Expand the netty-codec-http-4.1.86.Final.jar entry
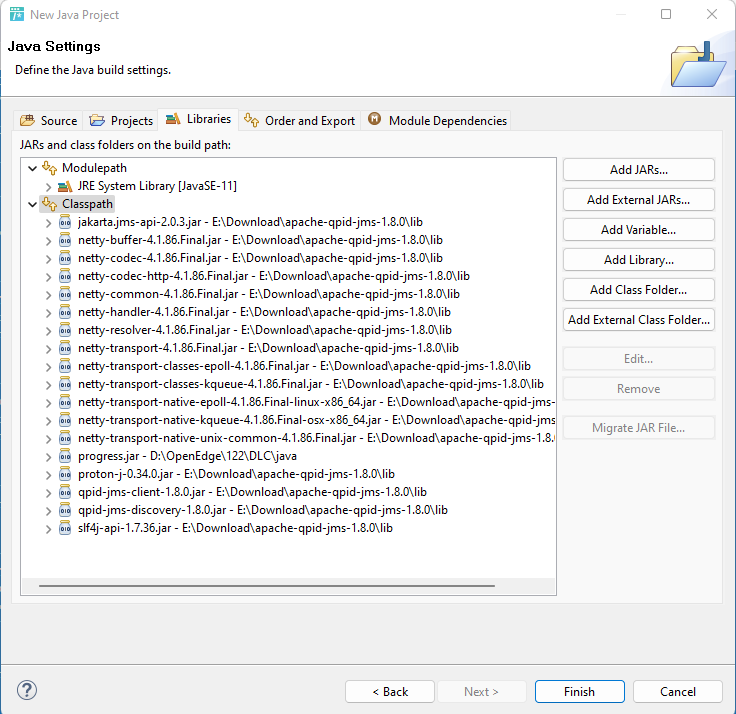 (x=48, y=276)
